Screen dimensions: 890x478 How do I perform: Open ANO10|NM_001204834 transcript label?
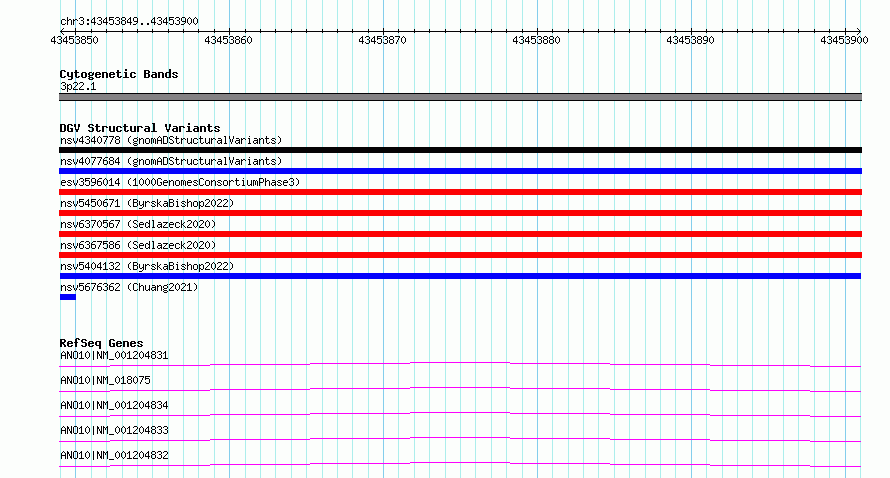coord(114,405)
